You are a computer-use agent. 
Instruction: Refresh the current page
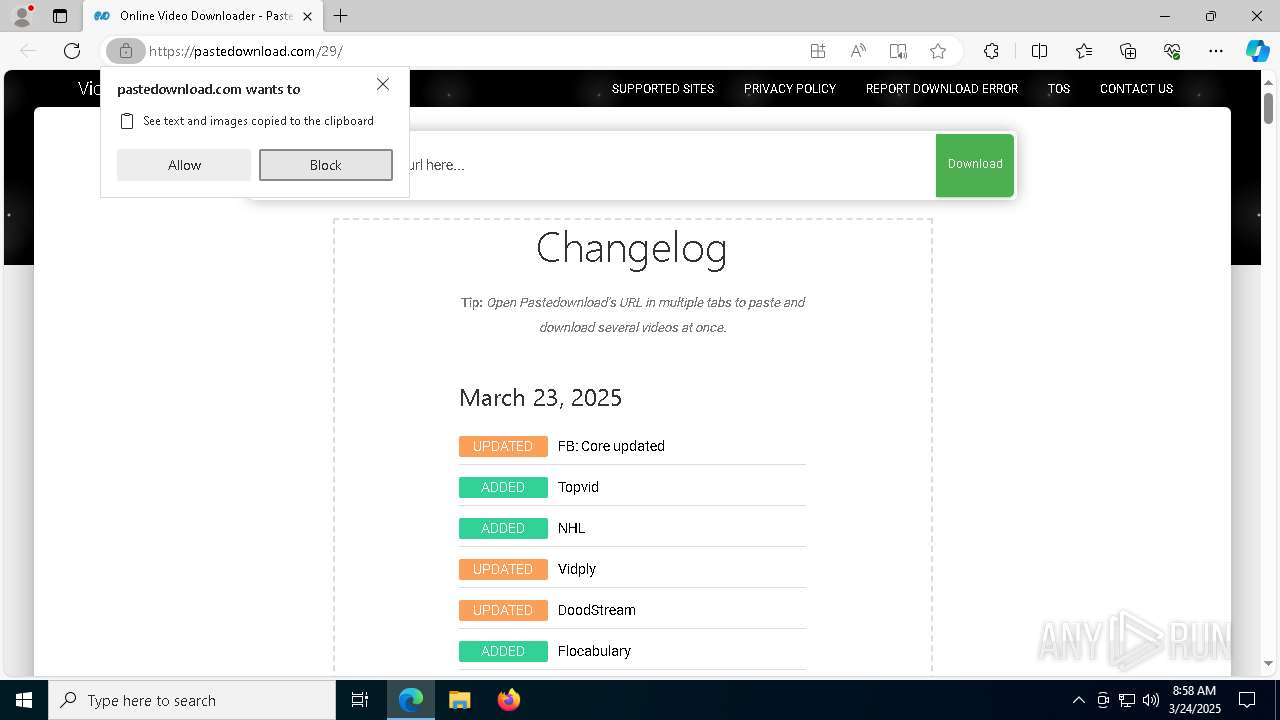click(x=72, y=51)
